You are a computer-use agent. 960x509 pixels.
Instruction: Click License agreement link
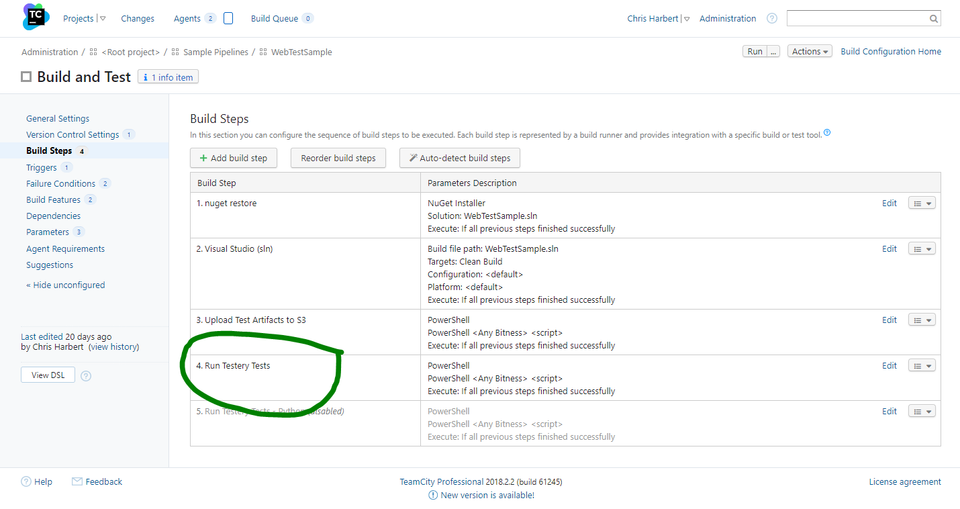click(905, 482)
